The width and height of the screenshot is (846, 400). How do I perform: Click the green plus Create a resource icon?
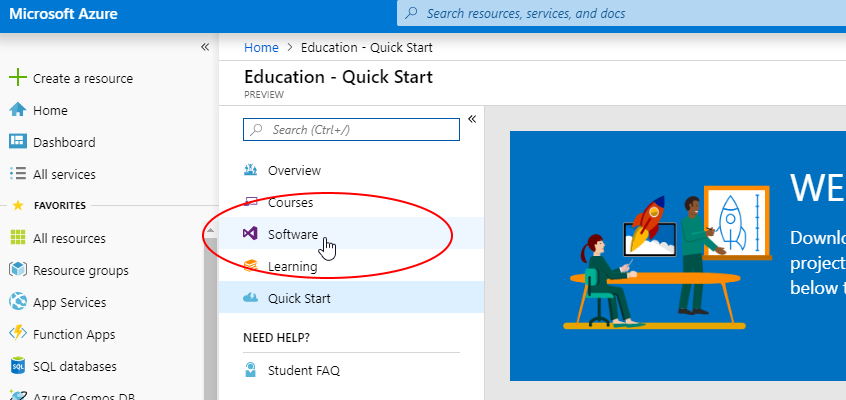pos(18,78)
